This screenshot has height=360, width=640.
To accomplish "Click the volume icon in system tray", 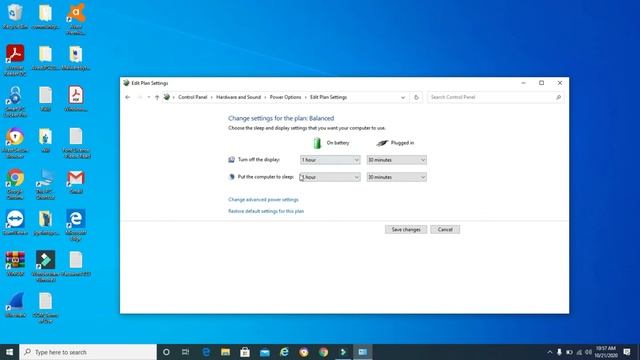I will [589, 352].
